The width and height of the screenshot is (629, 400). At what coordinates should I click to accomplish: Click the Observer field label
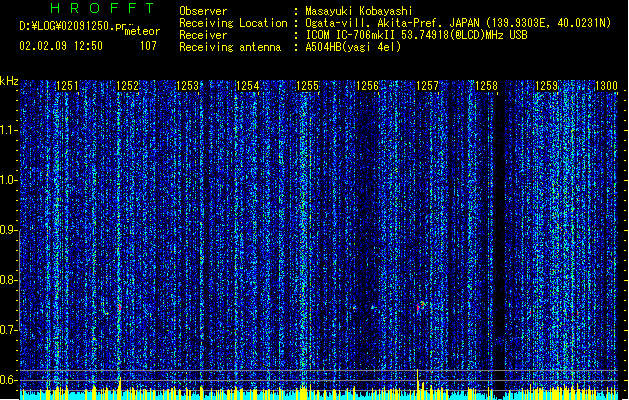coord(203,11)
